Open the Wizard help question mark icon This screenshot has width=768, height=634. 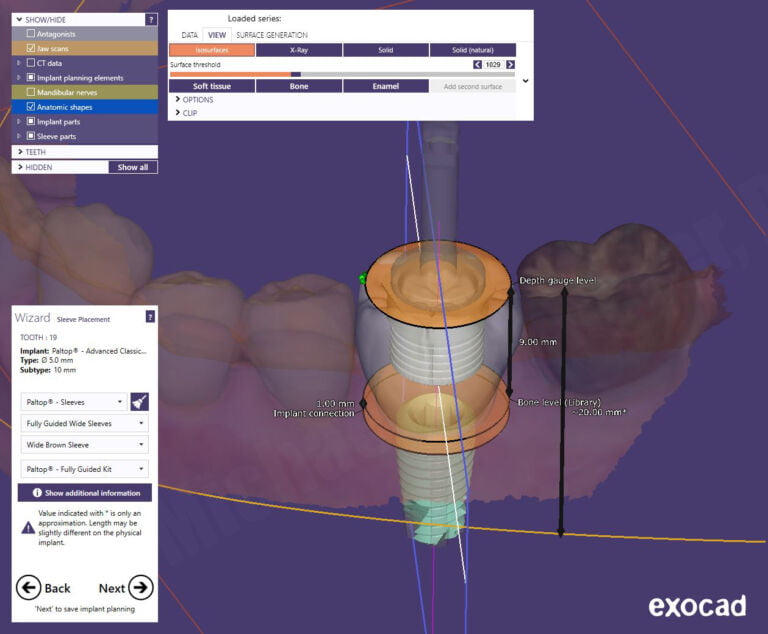click(150, 317)
